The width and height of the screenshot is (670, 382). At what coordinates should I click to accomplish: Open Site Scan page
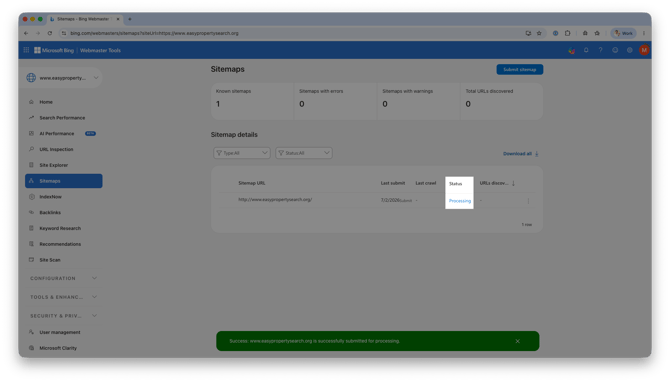[x=63, y=260]
